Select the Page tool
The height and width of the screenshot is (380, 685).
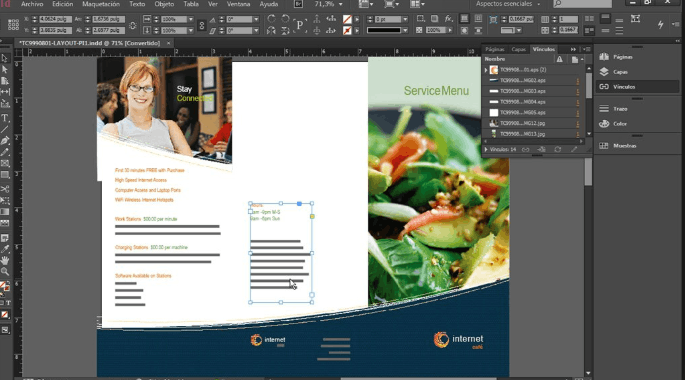pos(5,81)
